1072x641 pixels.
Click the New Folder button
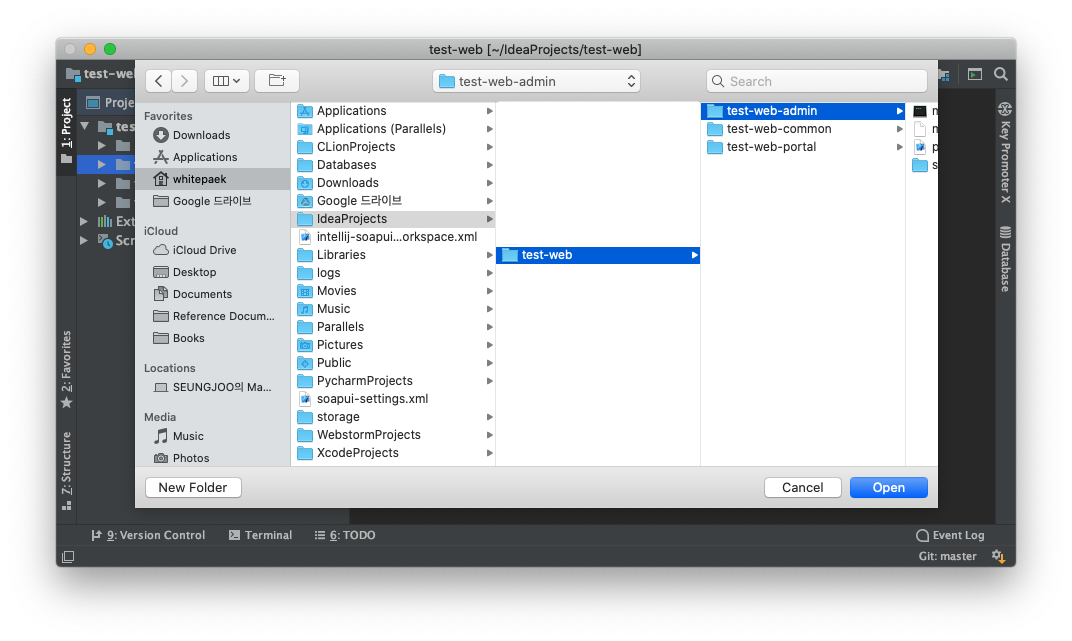coord(193,487)
